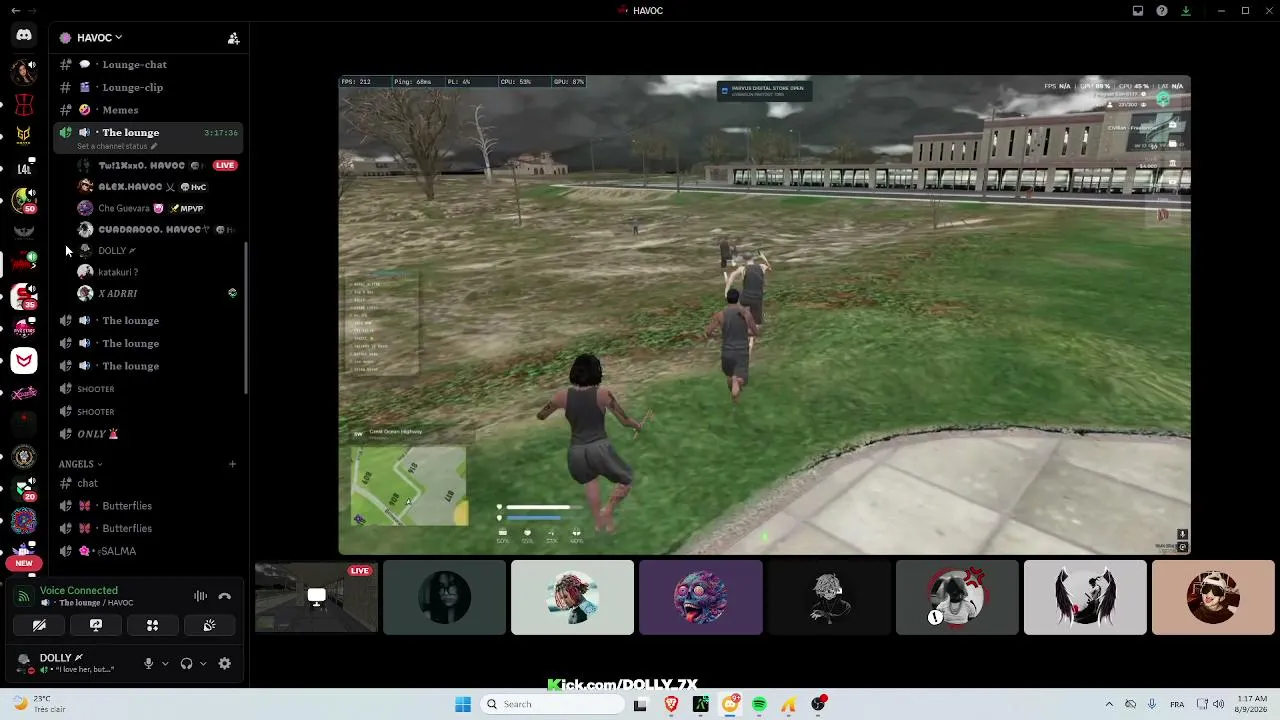Open the clock and date panel
The image size is (1280, 720).
(1251, 704)
